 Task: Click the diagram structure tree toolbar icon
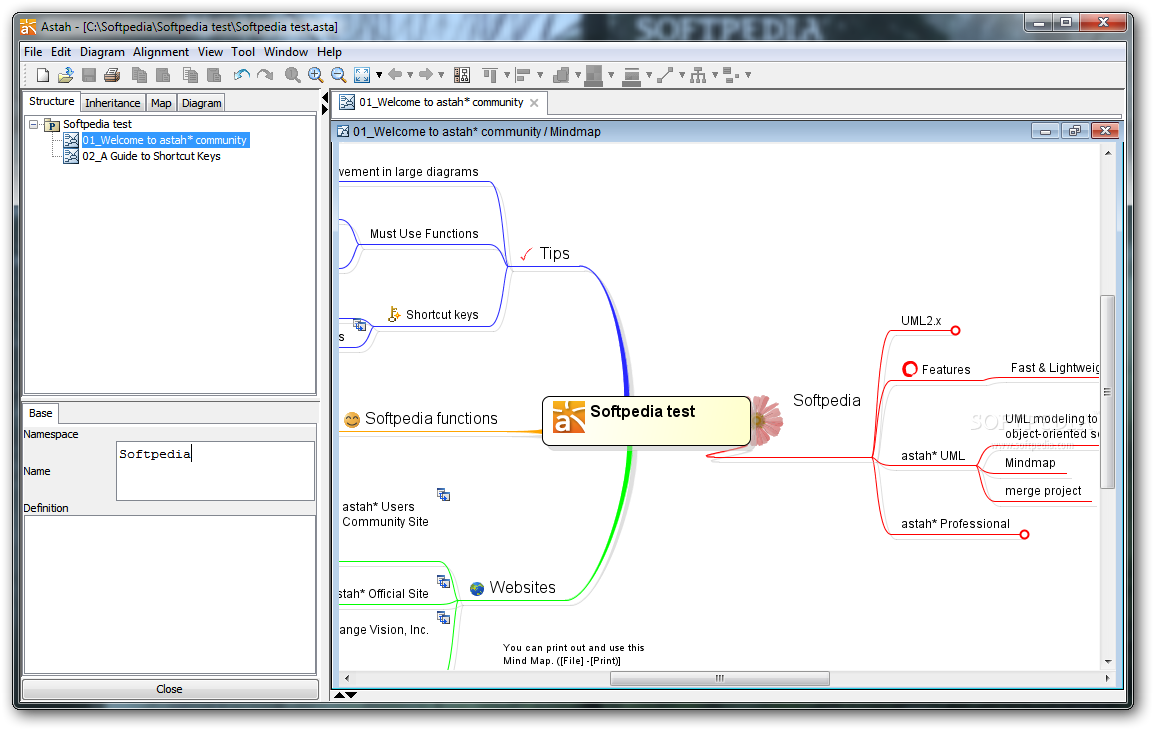pos(461,75)
